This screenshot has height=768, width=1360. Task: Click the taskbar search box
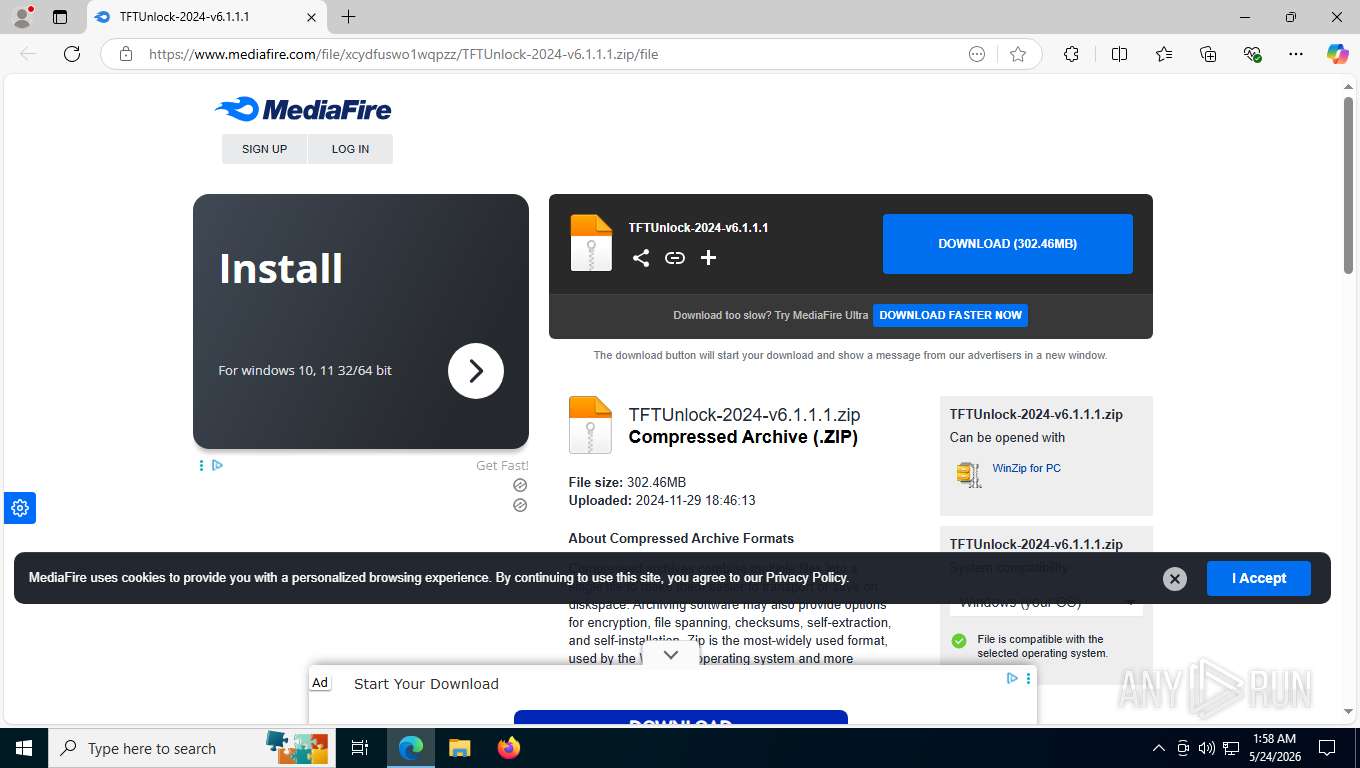192,748
